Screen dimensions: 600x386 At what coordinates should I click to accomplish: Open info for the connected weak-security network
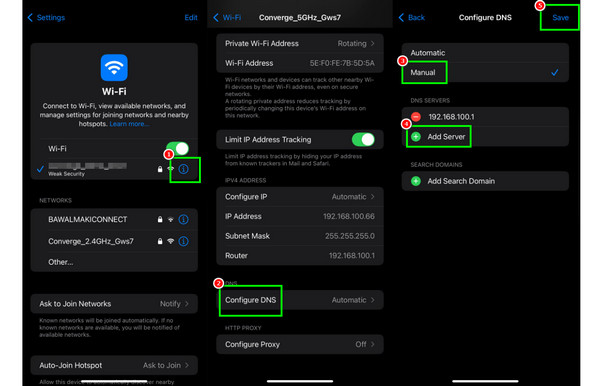[x=184, y=169]
